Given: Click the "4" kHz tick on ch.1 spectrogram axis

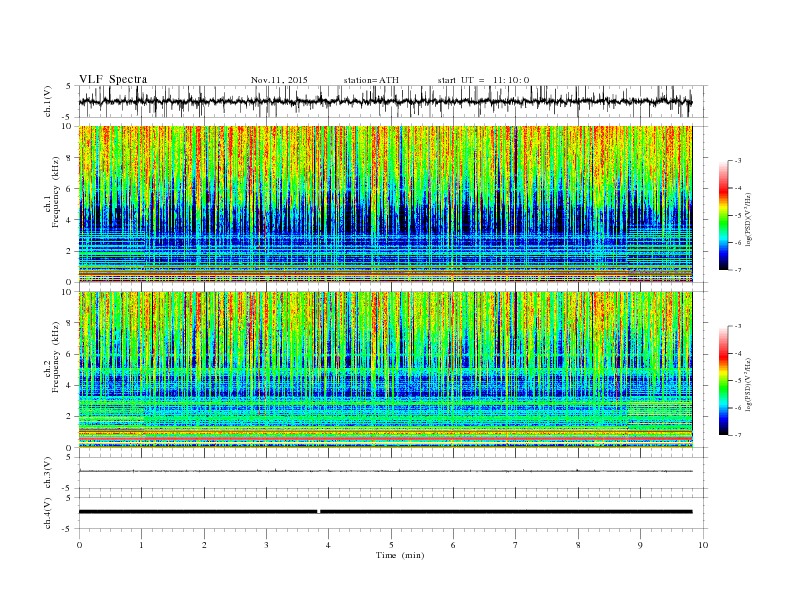Looking at the screenshot, I should (x=70, y=220).
